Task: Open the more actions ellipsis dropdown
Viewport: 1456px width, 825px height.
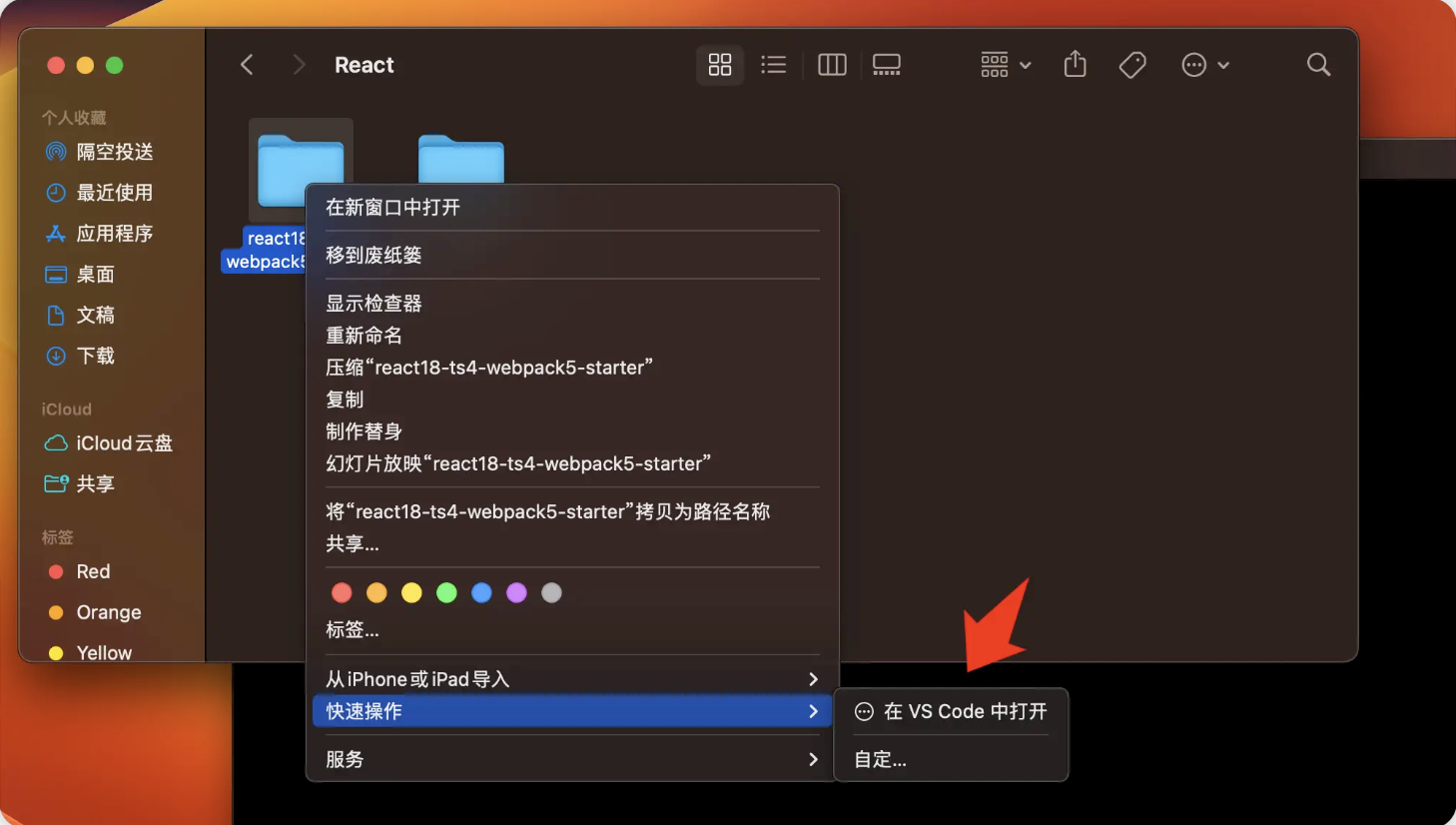Action: (x=1204, y=65)
